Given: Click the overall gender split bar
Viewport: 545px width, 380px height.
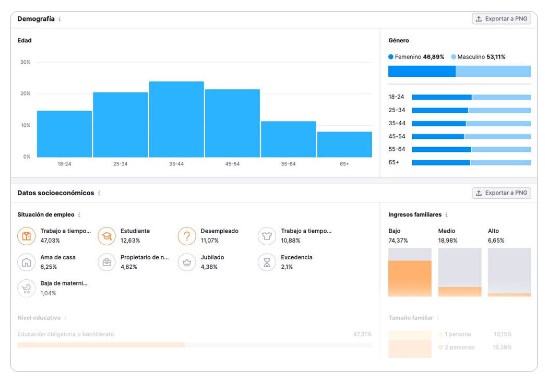Looking at the screenshot, I should coord(459,71).
